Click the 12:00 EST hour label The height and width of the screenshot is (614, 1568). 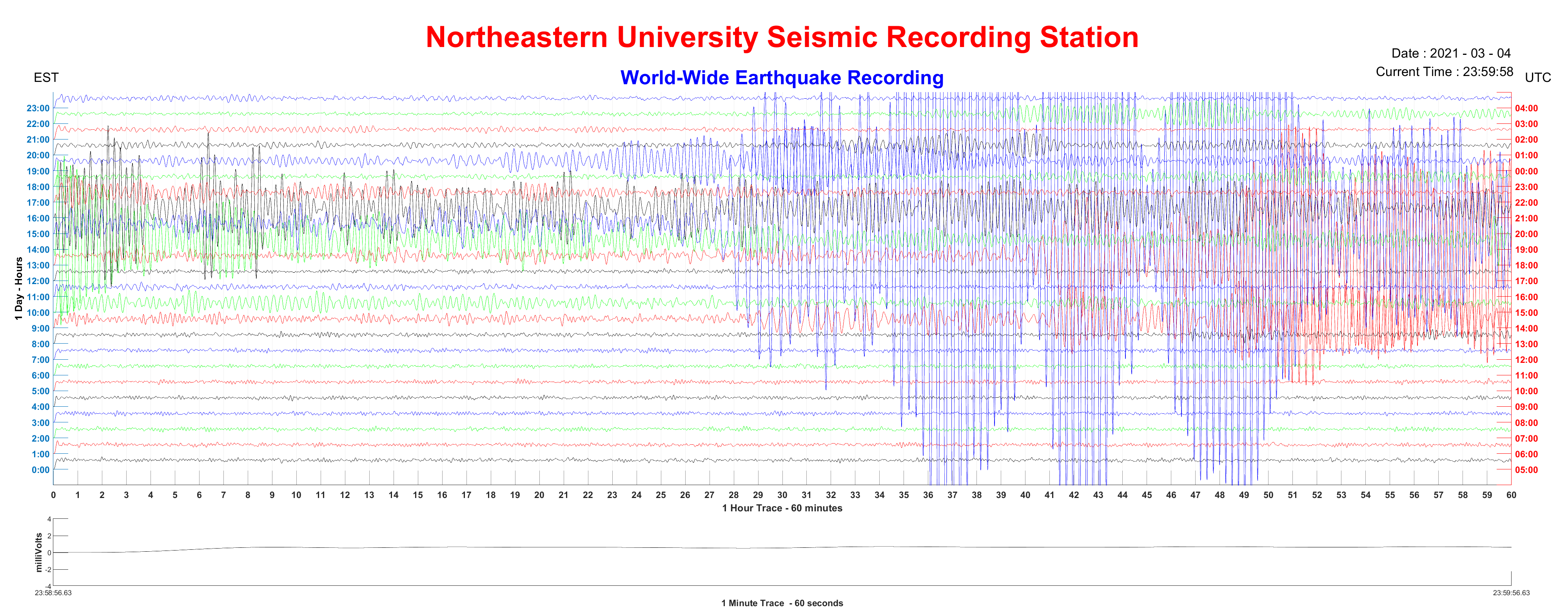pos(38,281)
